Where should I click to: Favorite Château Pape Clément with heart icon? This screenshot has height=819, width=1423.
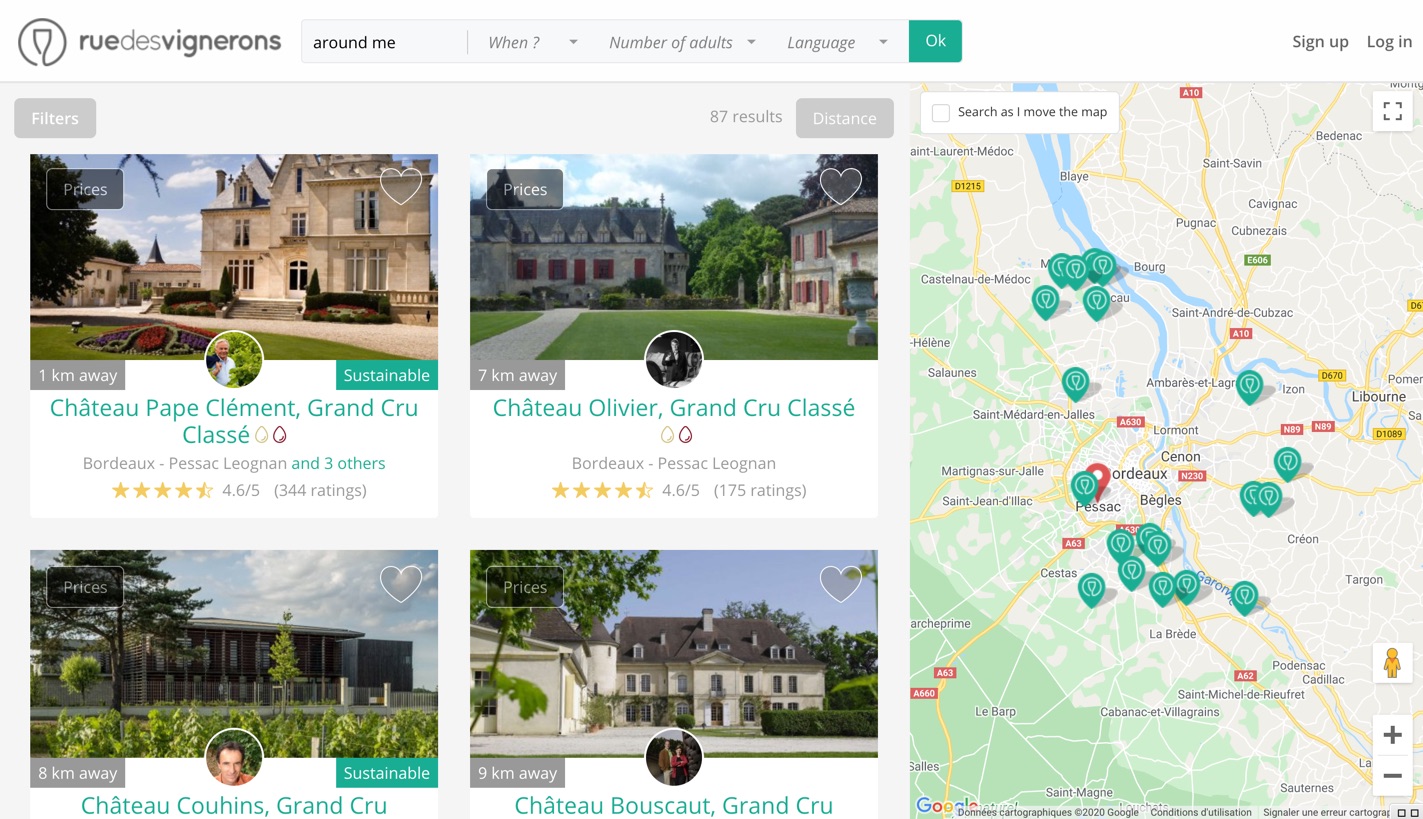[x=401, y=187]
